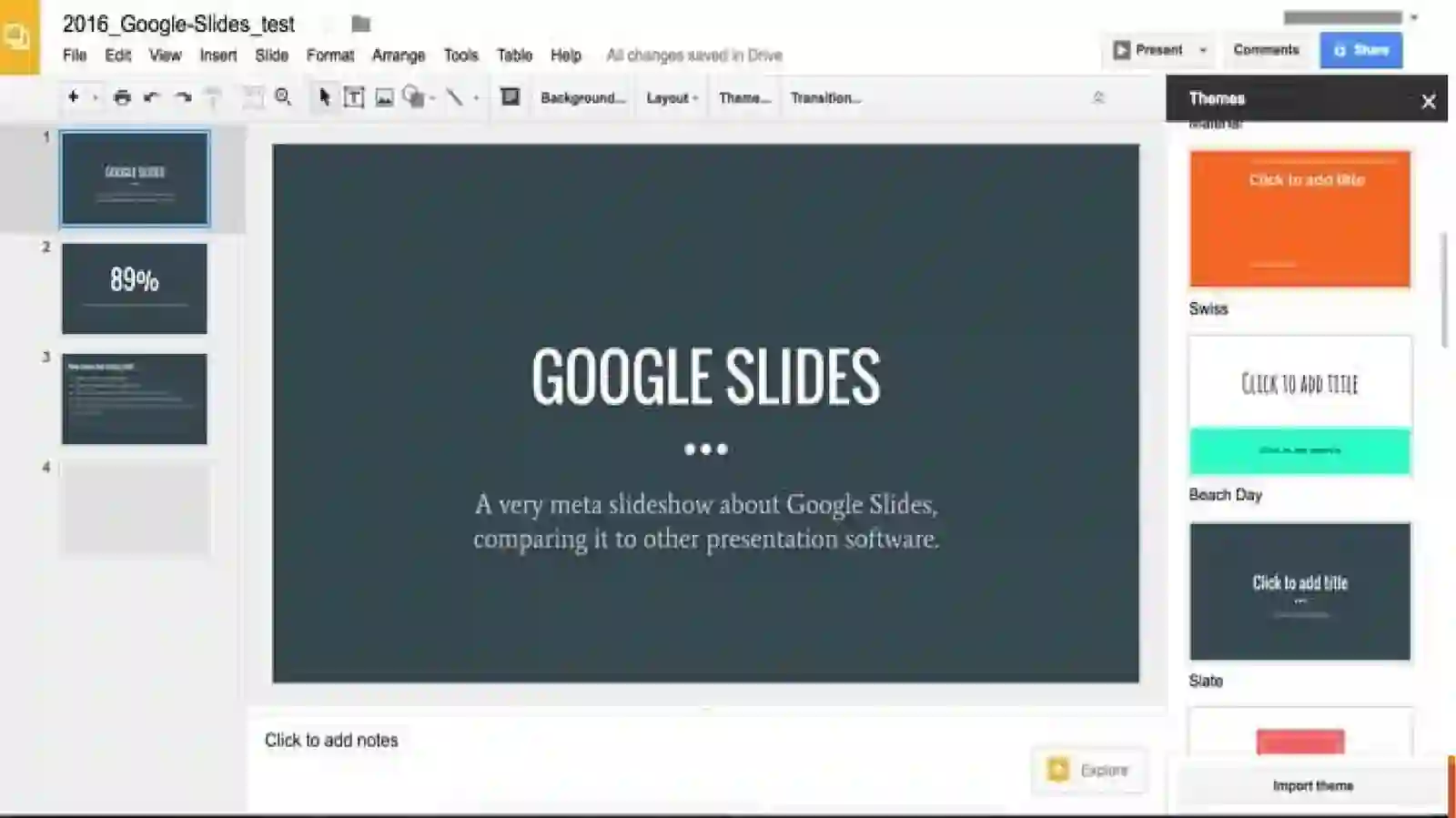Open the Slide menu
Image resolution: width=1456 pixels, height=818 pixels.
coord(272,56)
